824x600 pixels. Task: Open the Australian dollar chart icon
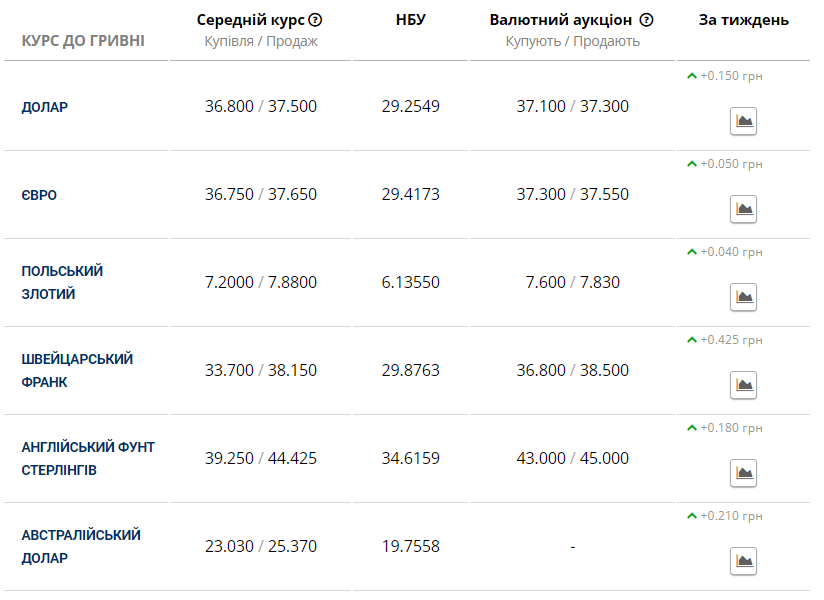(x=743, y=561)
